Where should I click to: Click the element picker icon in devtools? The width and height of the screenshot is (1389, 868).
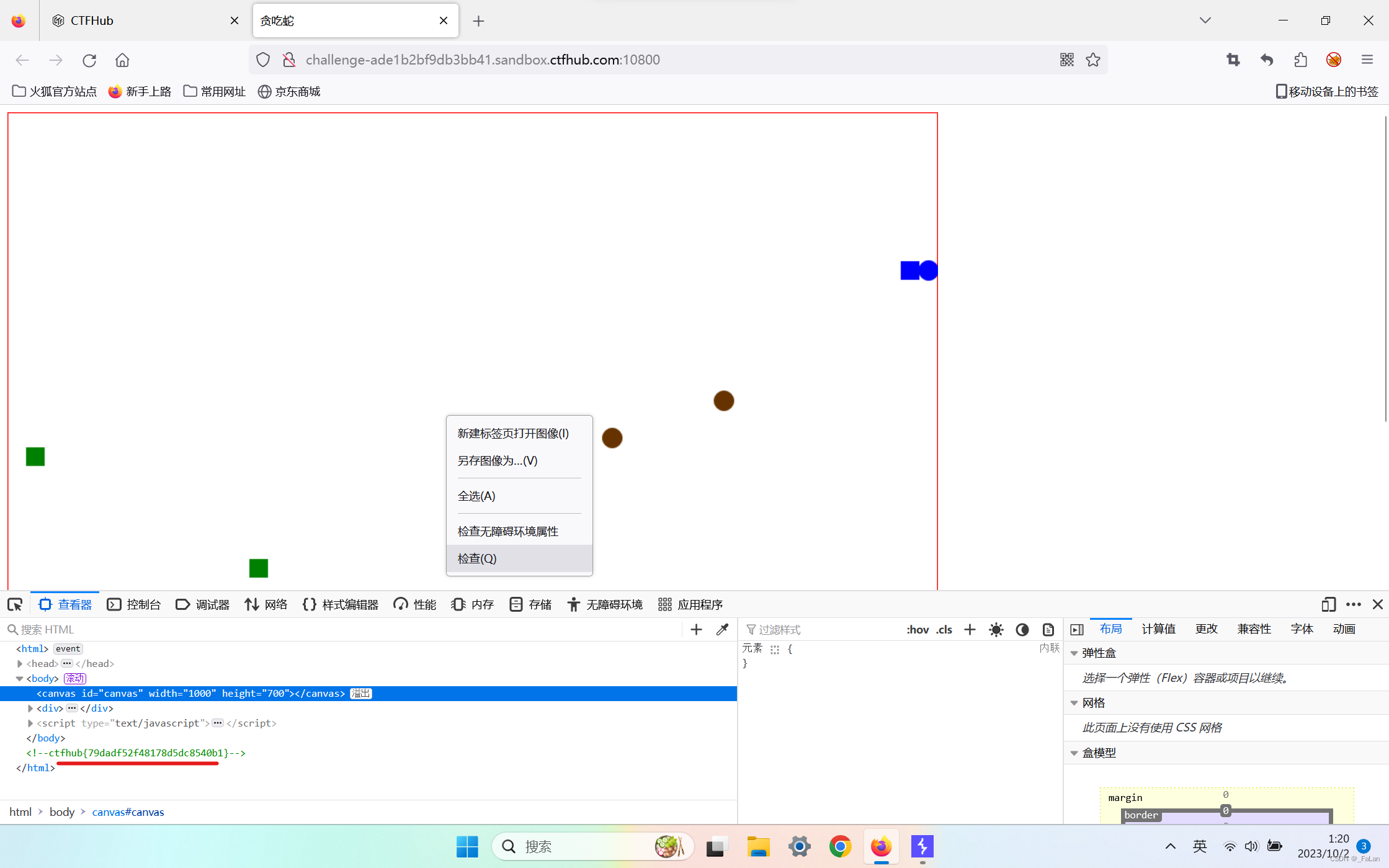click(x=15, y=604)
